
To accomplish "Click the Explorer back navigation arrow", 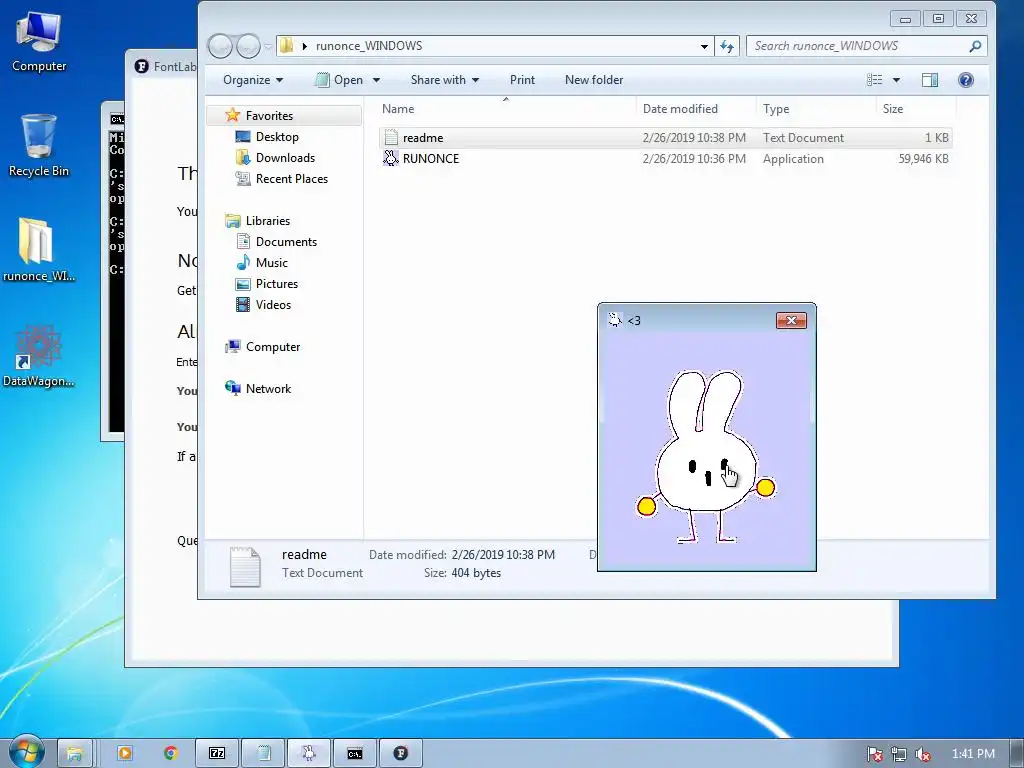I will (220, 46).
